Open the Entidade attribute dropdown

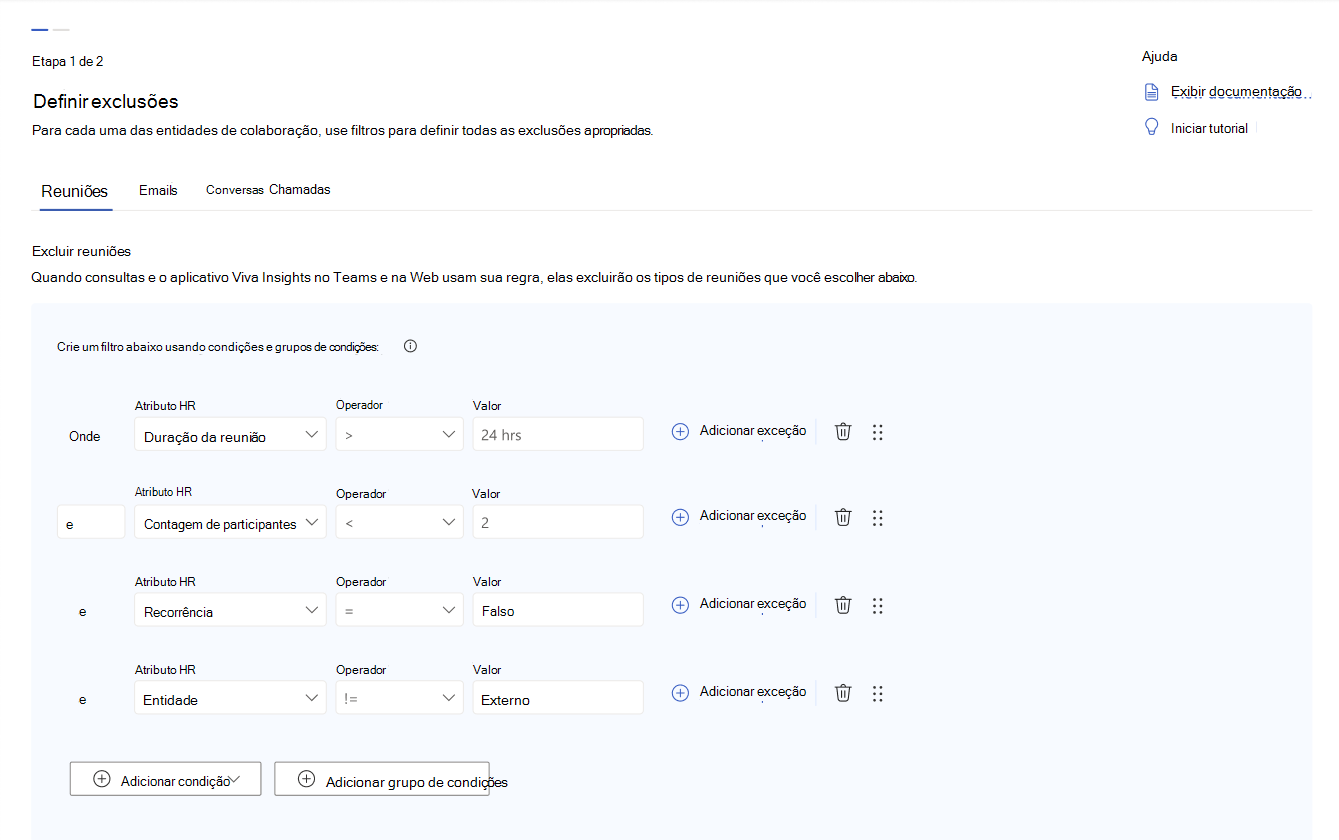tap(230, 698)
